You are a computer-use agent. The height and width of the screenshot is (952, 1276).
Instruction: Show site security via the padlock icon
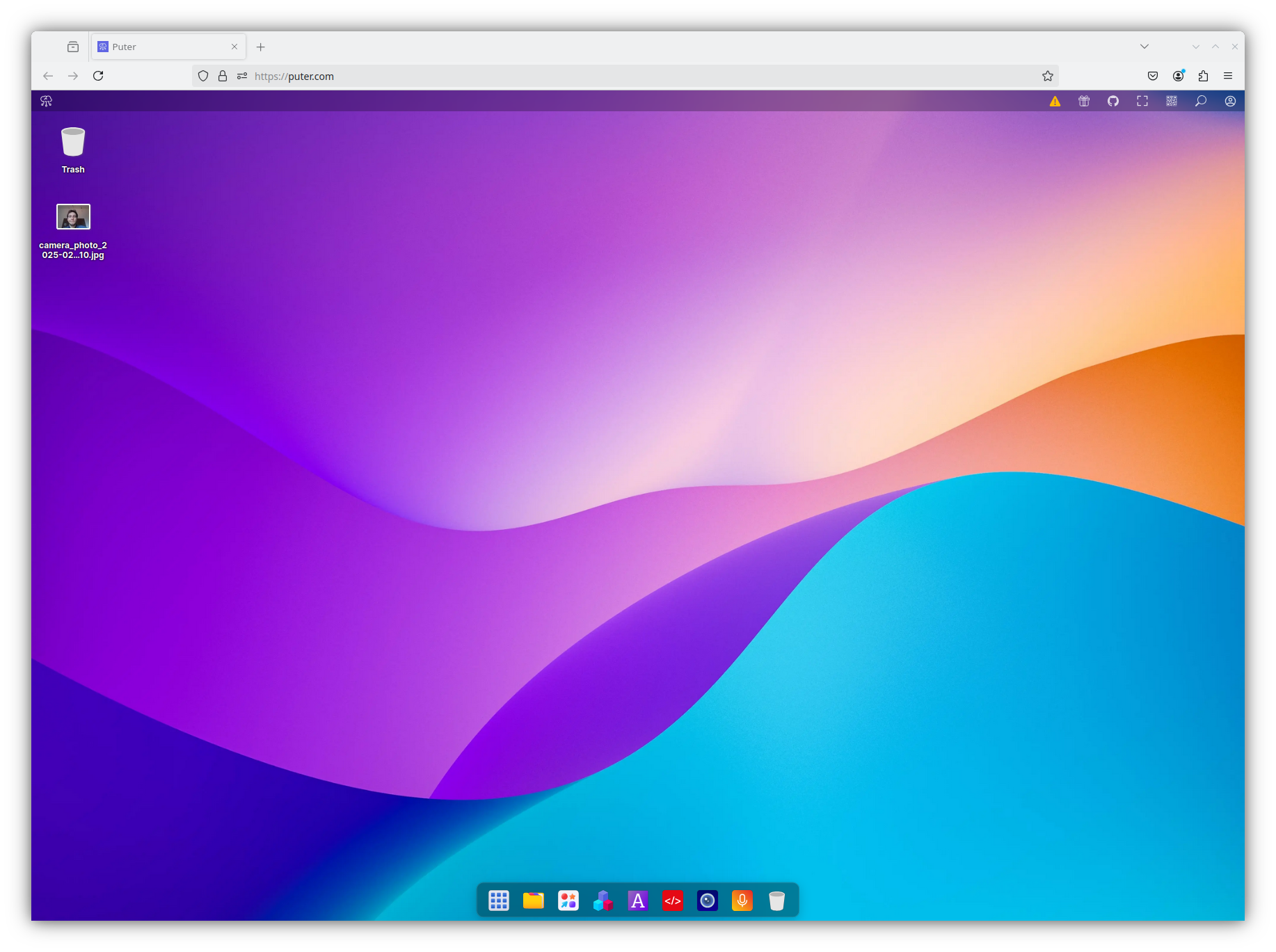click(223, 76)
